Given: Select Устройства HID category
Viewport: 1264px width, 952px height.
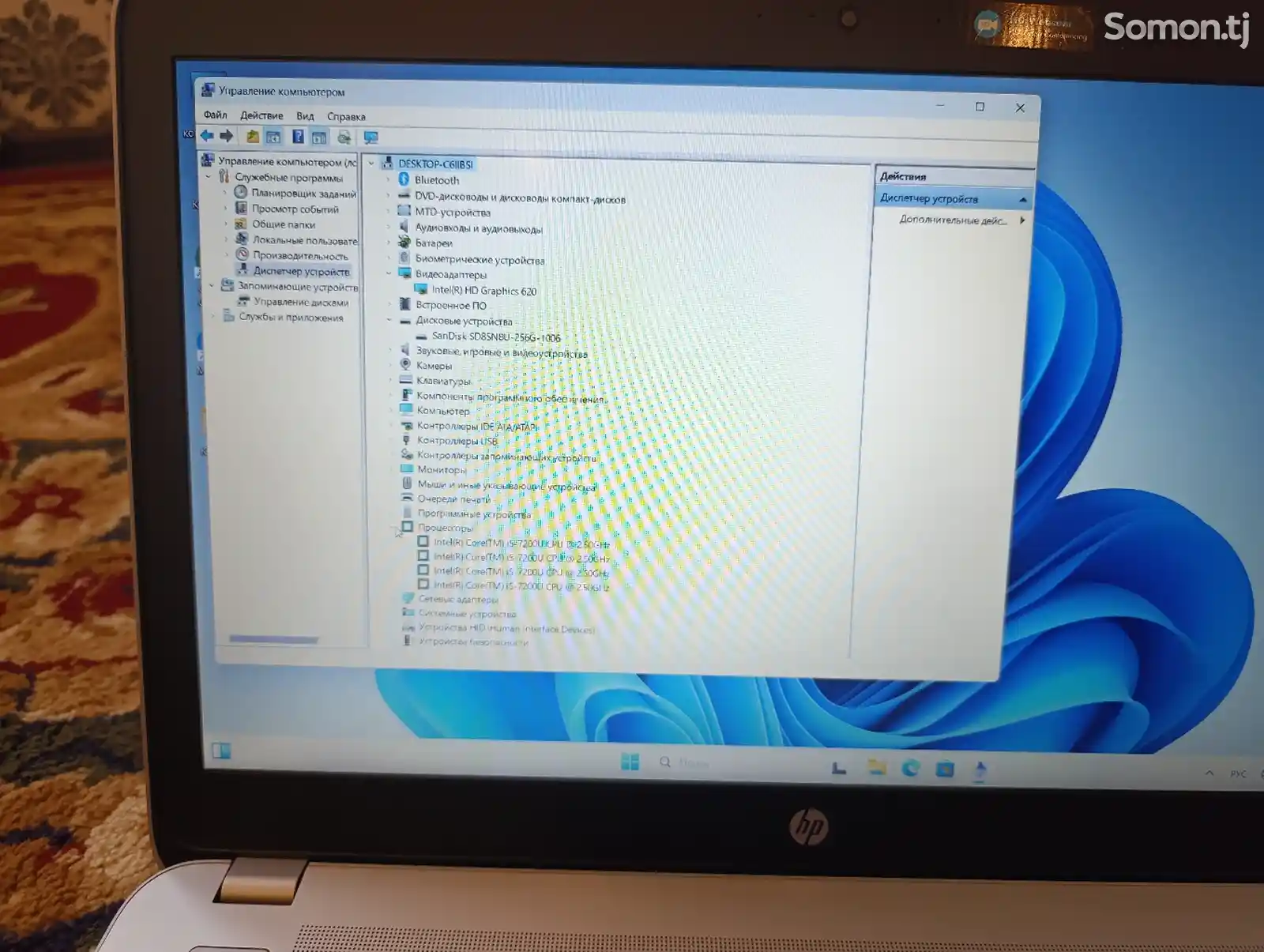Looking at the screenshot, I should point(506,629).
